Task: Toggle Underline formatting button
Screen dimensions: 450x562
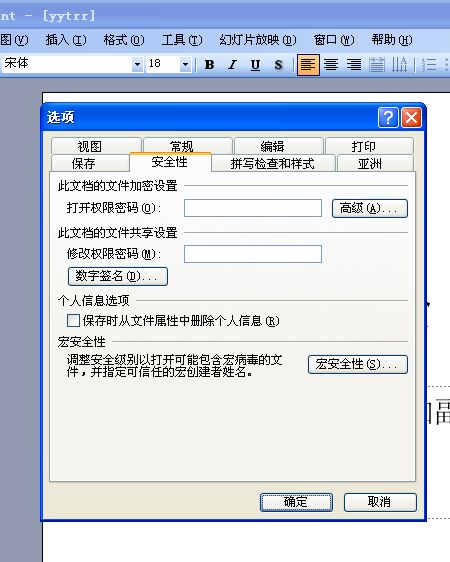Action: coord(255,65)
